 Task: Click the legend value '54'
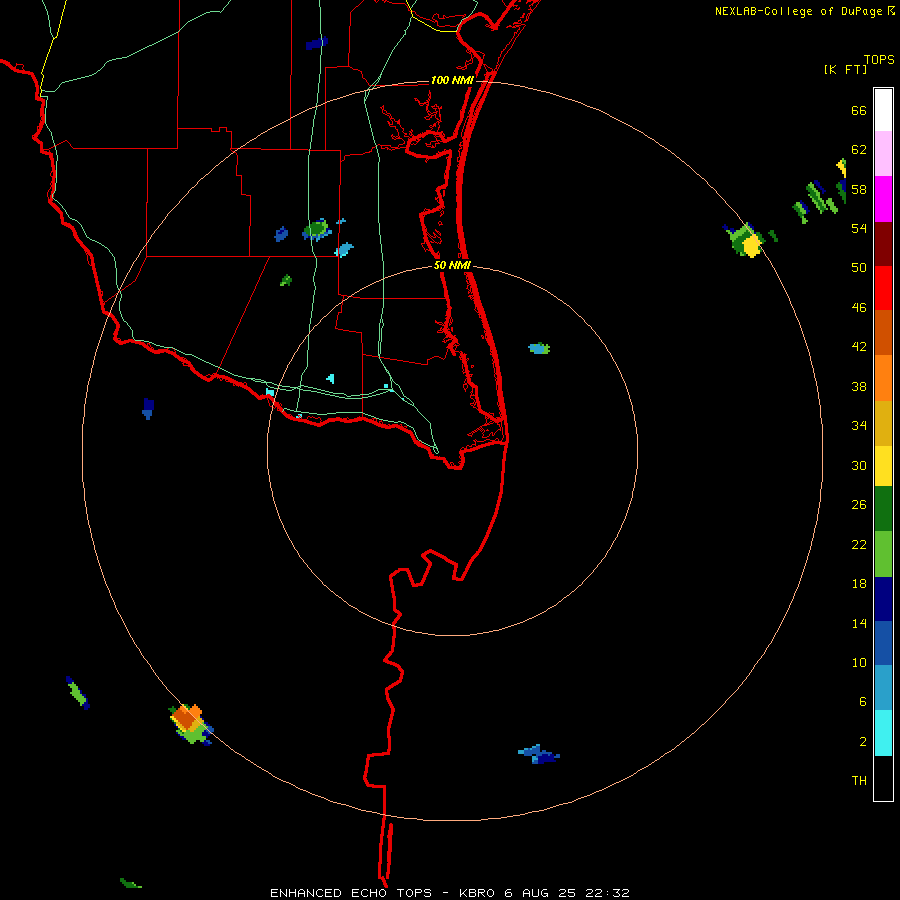coord(859,228)
